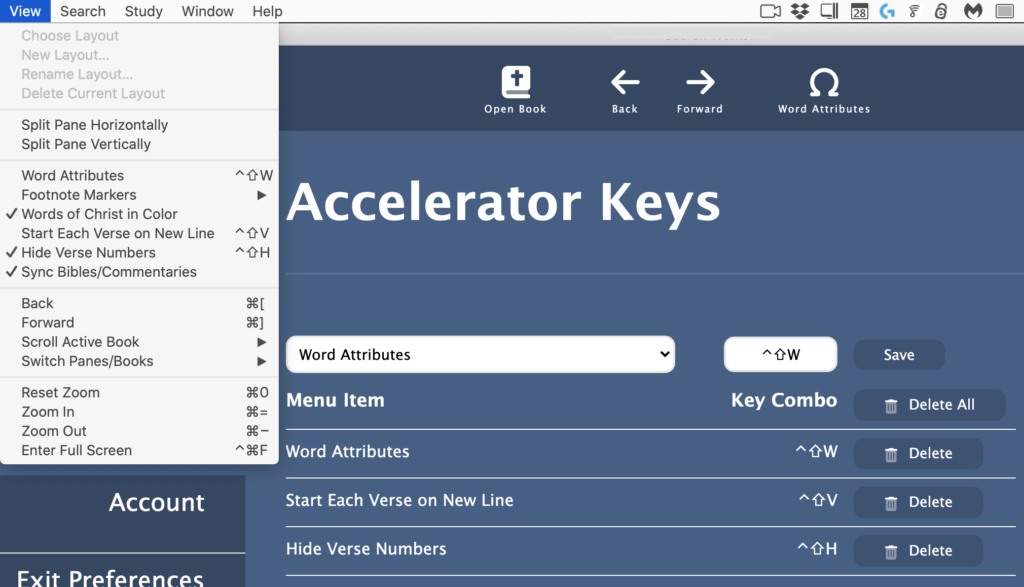This screenshot has height=587, width=1024.
Task: Open the Help menu
Action: click(x=268, y=11)
